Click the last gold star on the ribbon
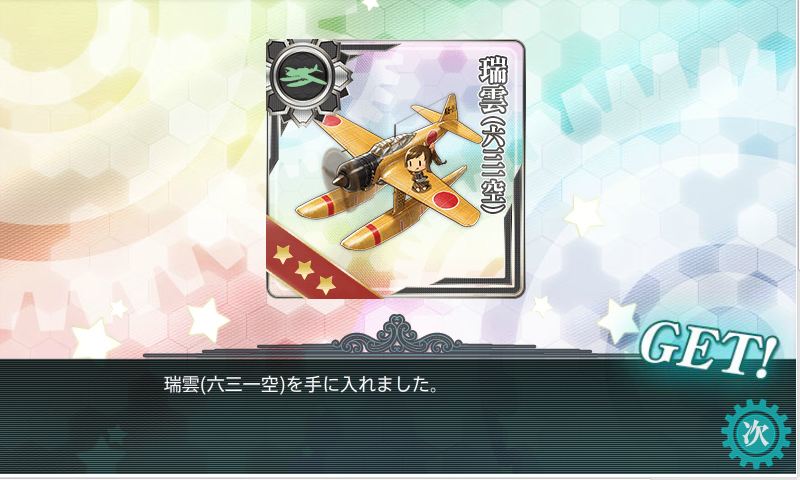The image size is (800, 480). point(325,285)
